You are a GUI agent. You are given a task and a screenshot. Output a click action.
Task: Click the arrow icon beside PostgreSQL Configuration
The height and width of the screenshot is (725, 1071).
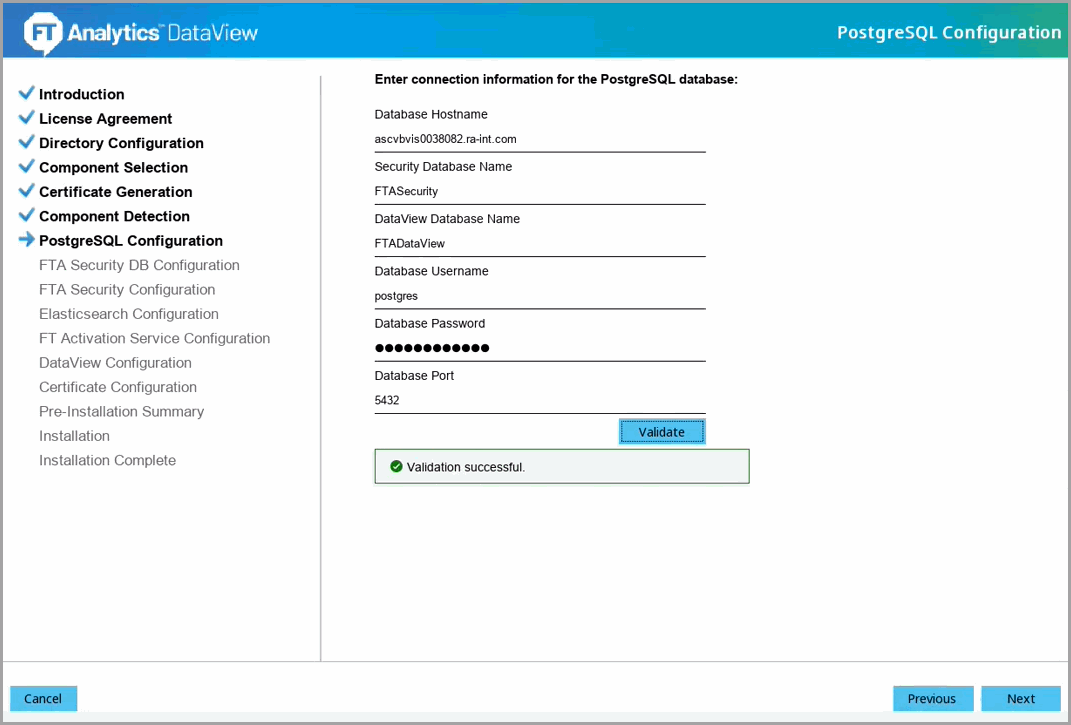pyautogui.click(x=27, y=240)
